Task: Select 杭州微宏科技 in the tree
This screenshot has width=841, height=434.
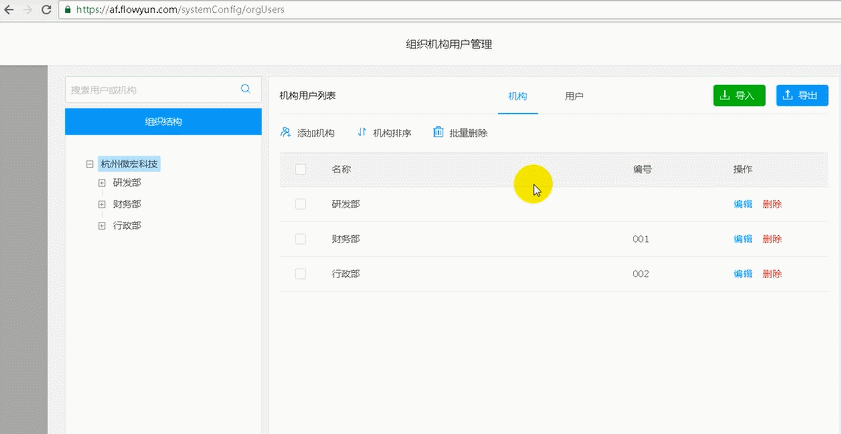Action: (x=129, y=164)
